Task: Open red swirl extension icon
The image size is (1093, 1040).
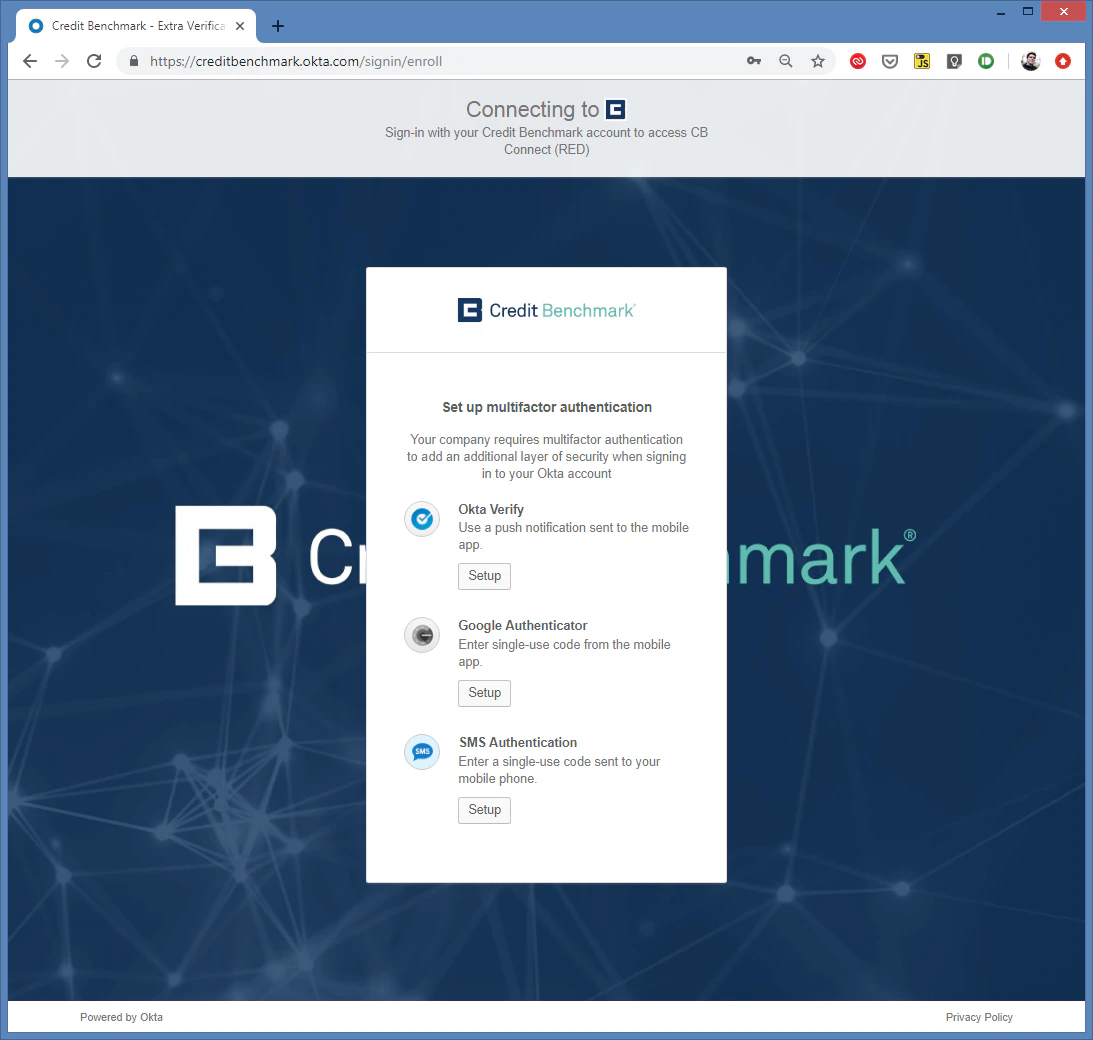Action: (x=858, y=61)
